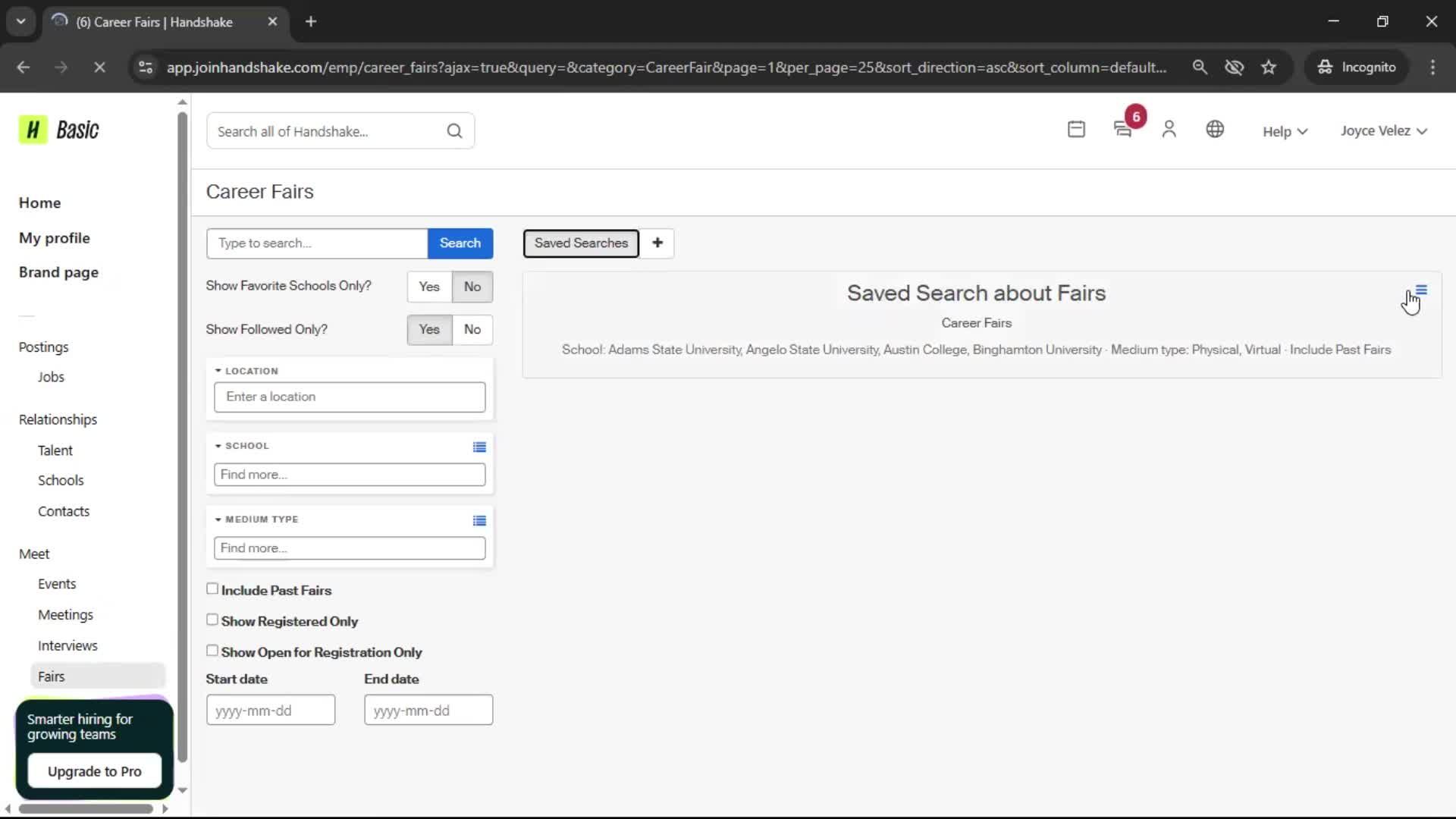1456x819 pixels.
Task: Click the plus button next to Saved Searches
Action: [x=657, y=243]
